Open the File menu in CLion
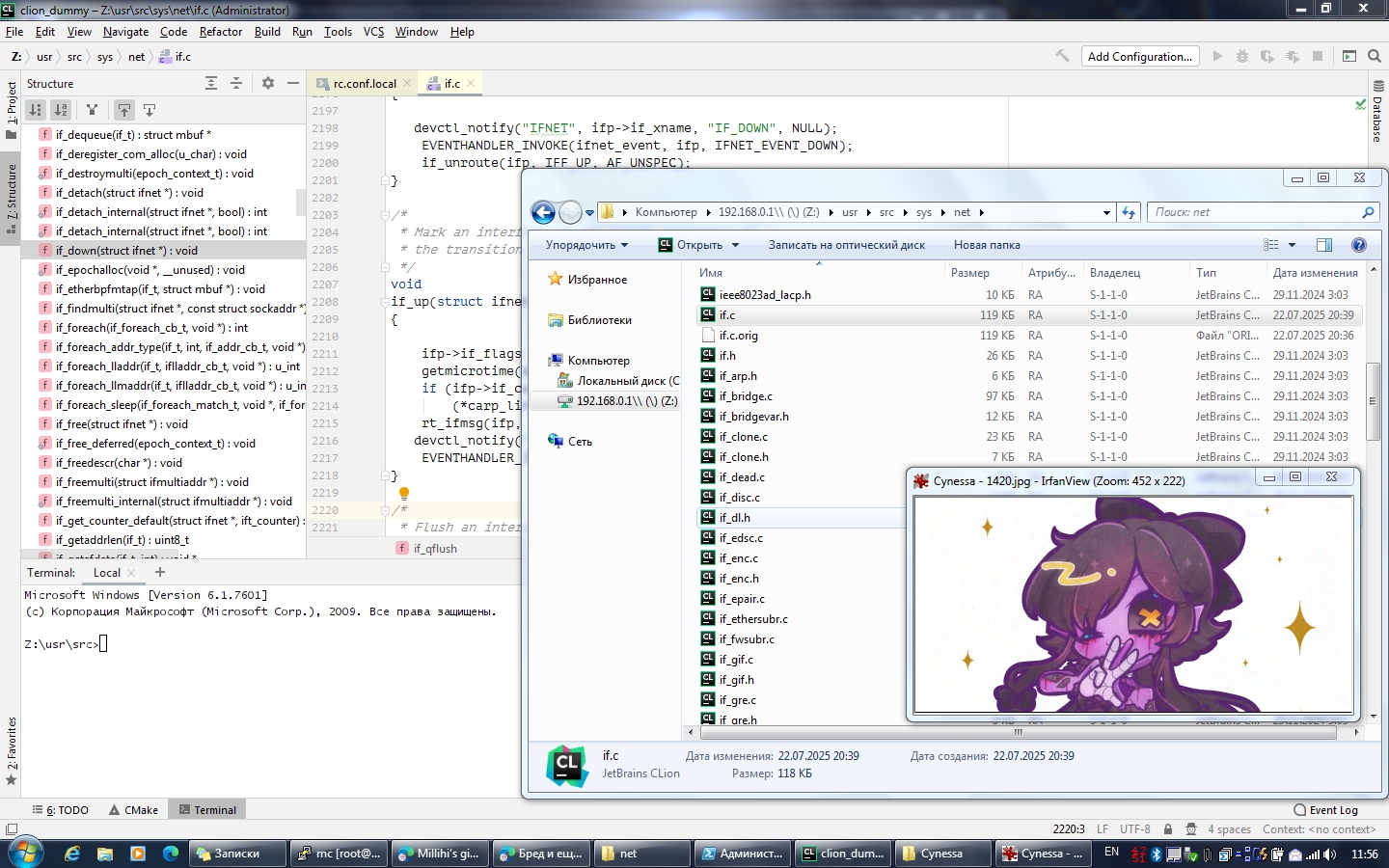The width and height of the screenshot is (1389, 868). point(14,32)
